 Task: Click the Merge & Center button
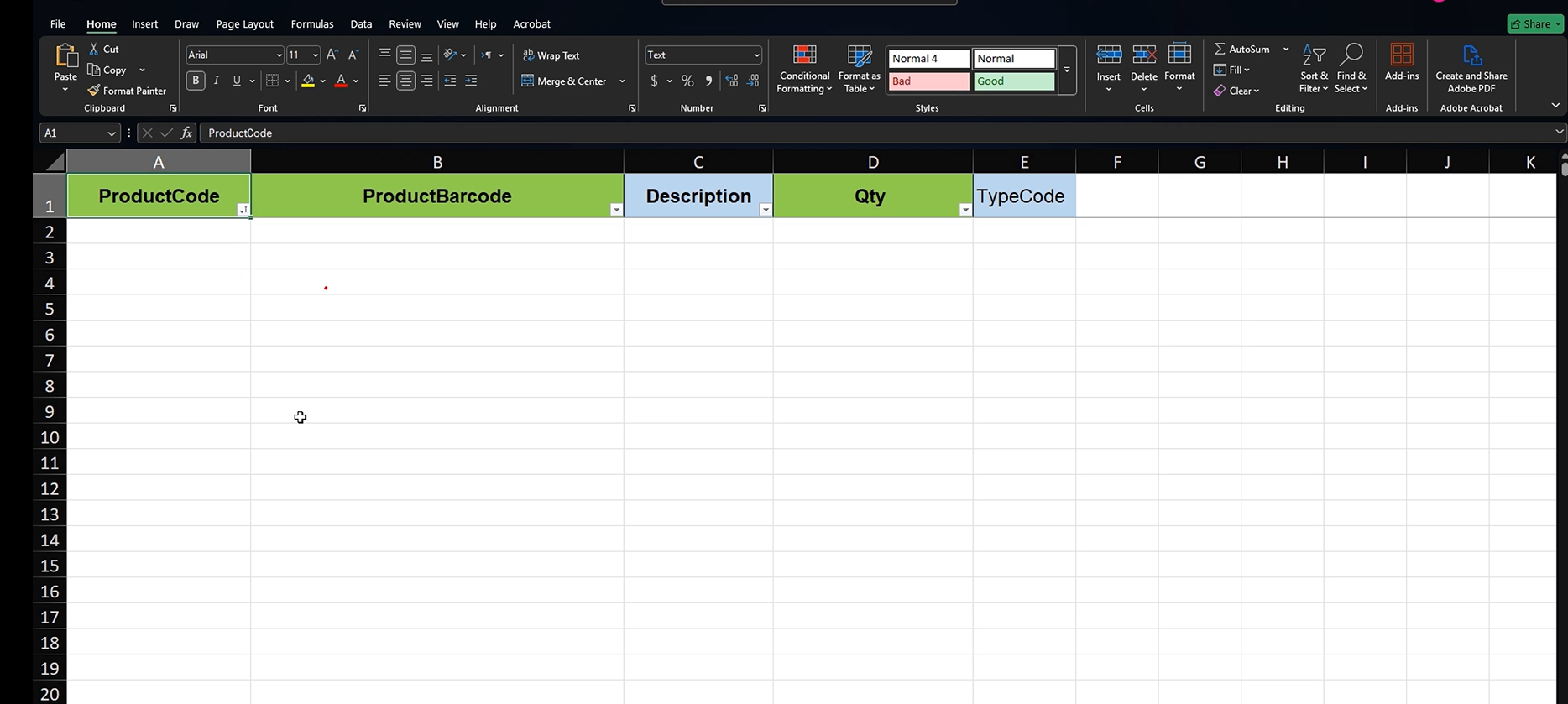coord(564,81)
